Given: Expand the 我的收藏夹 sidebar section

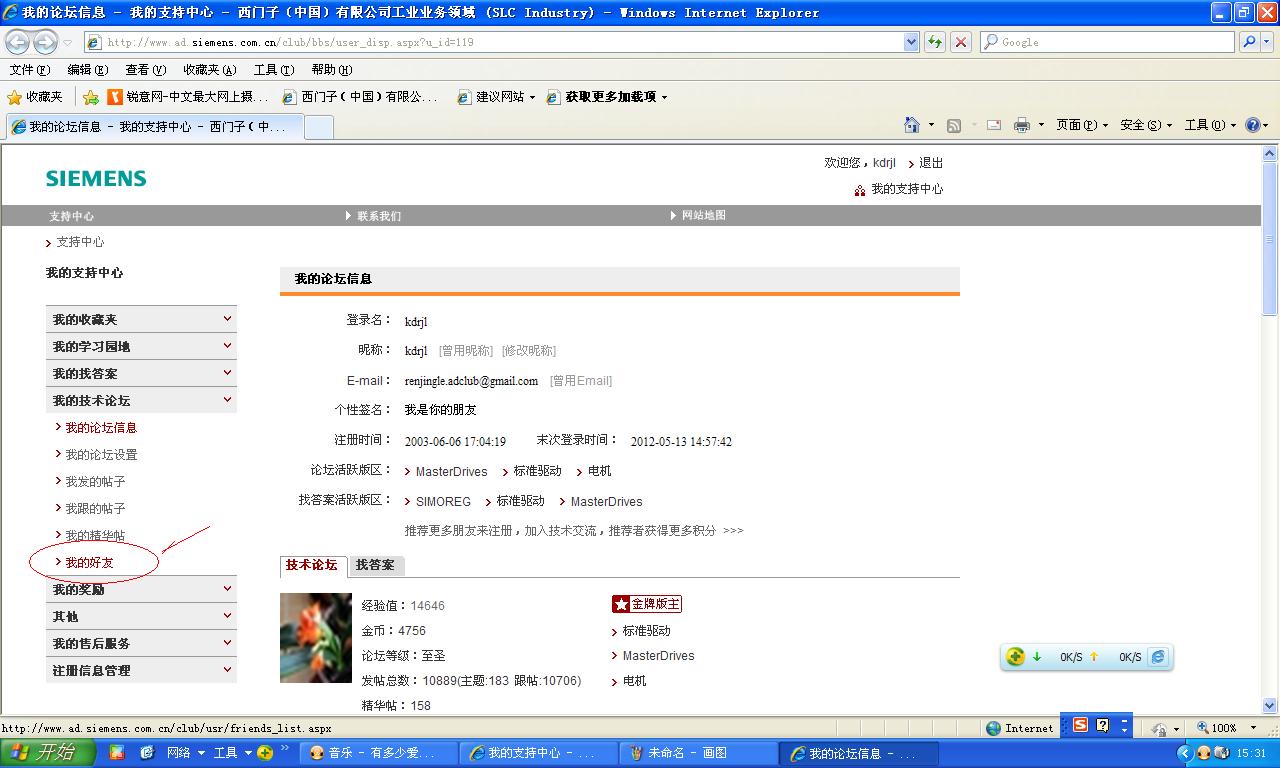Looking at the screenshot, I should click(x=141, y=319).
